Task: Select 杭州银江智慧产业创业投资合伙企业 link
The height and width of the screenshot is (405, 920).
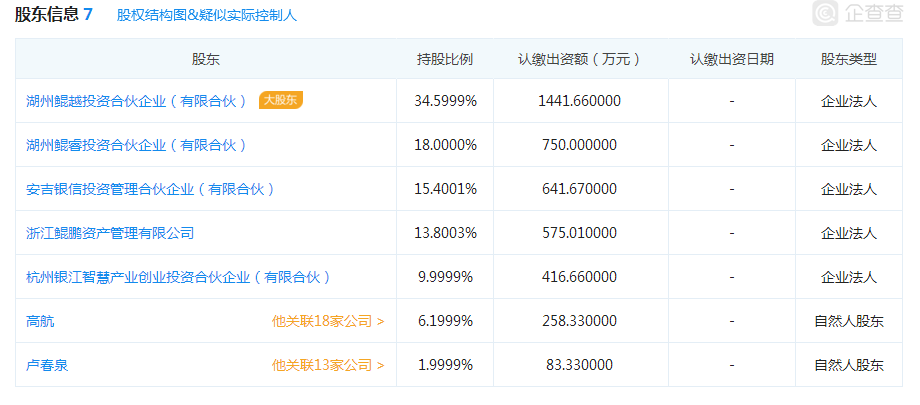Action: point(178,277)
